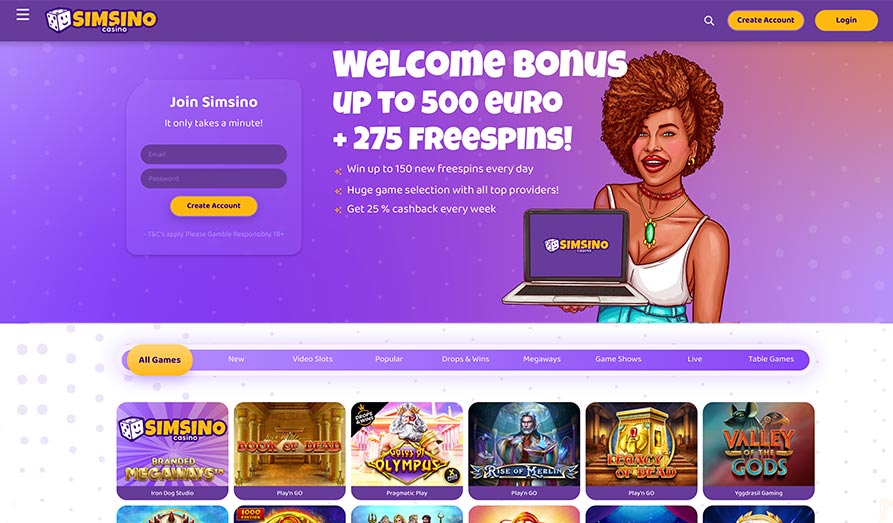Open the Video Slots tab
Screen dimensions: 893x523
tap(312, 359)
